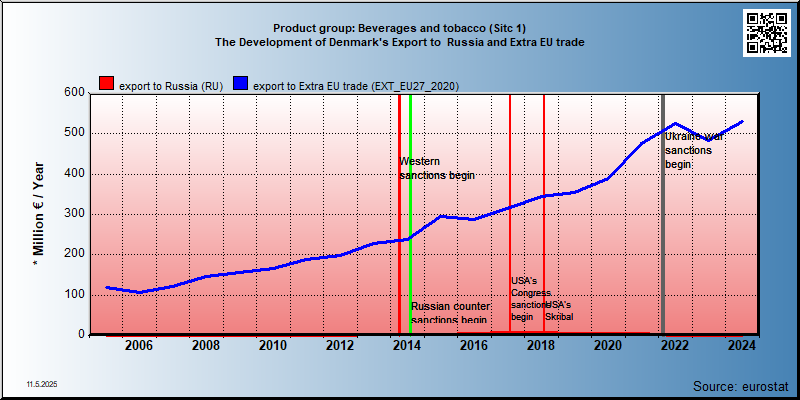
Task: Click the 'USA's Congress sanctions begin' annotation
Action: pos(531,298)
